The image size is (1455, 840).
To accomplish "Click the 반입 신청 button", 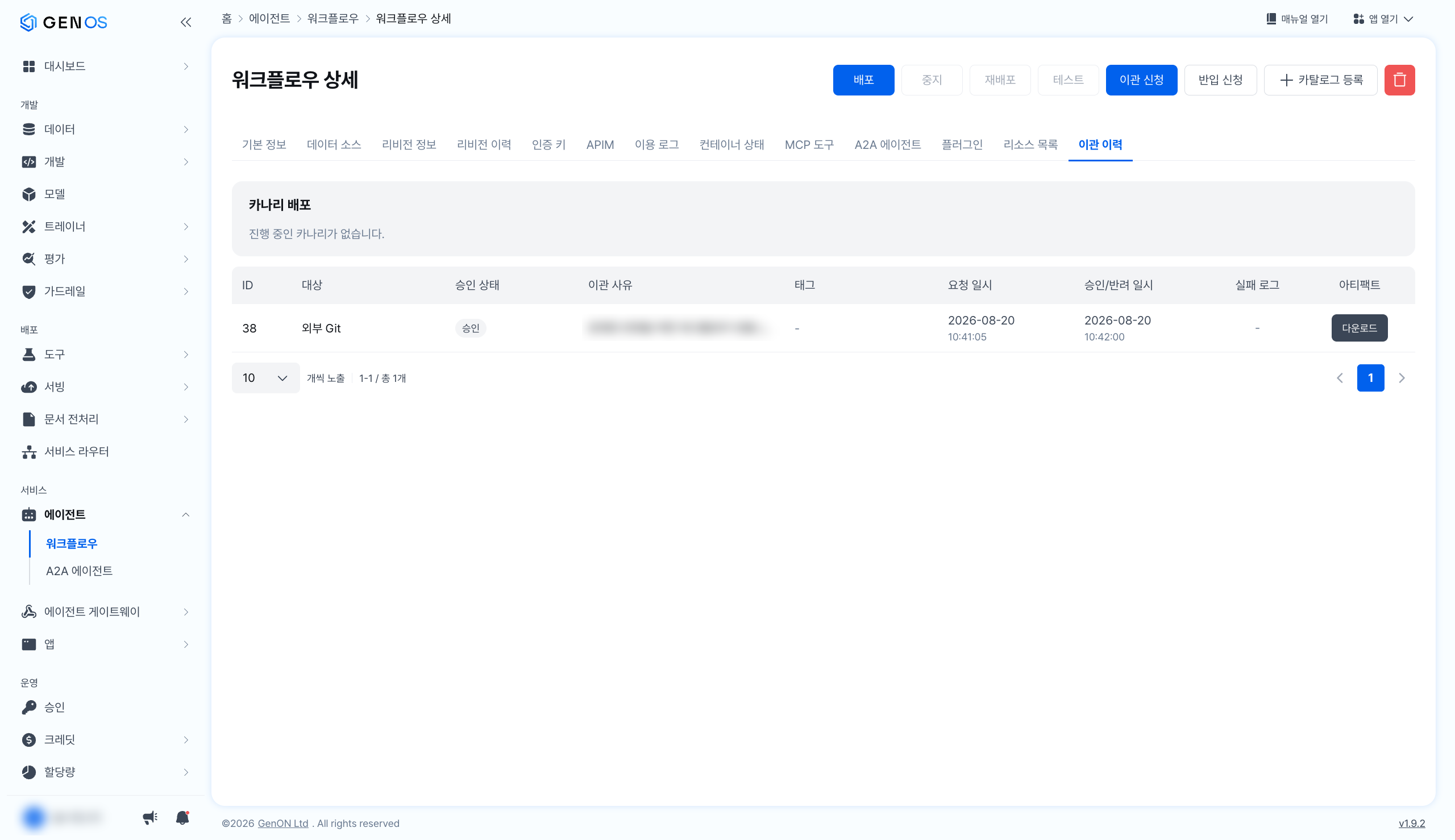I will pos(1220,80).
